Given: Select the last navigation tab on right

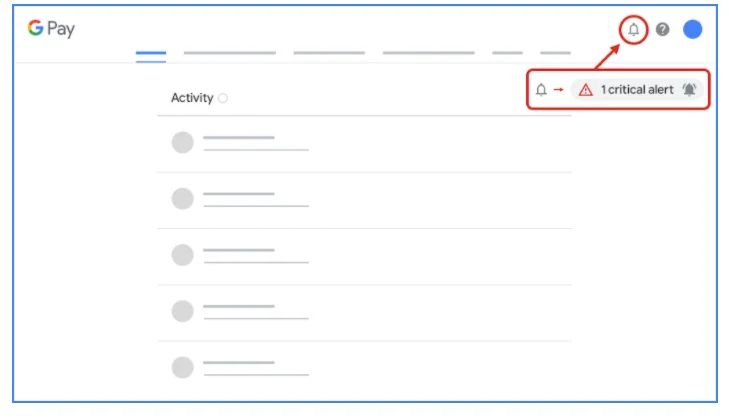Looking at the screenshot, I should (x=555, y=53).
